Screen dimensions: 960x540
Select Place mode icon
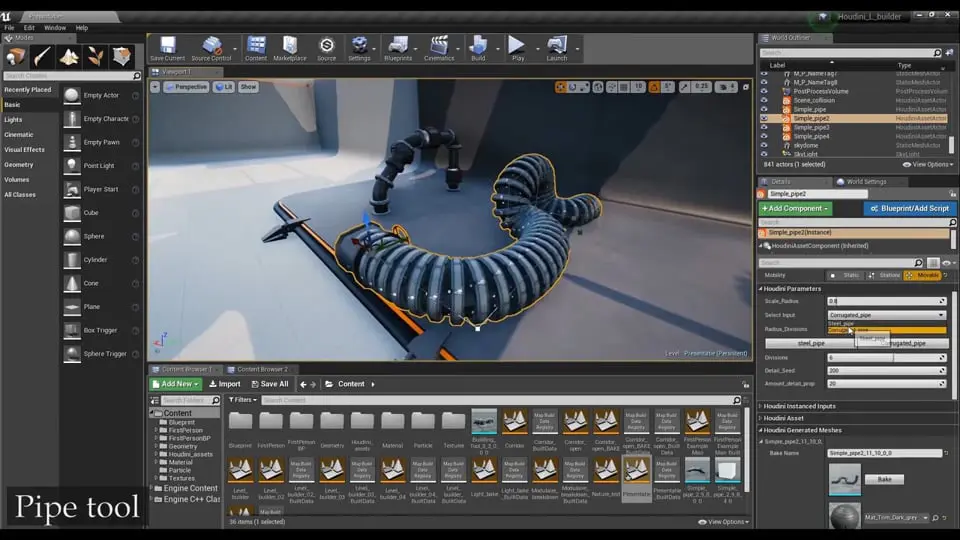pyautogui.click(x=15, y=57)
